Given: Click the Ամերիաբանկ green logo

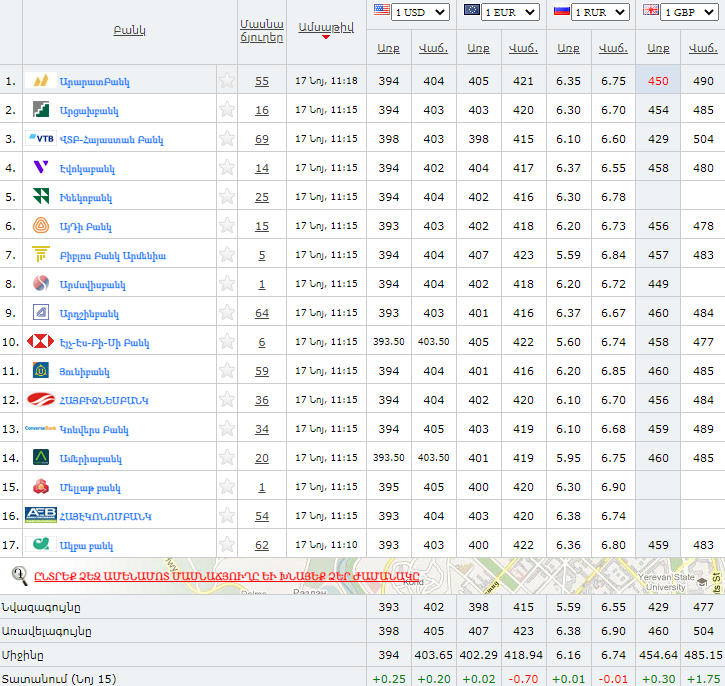Looking at the screenshot, I should 41,457.
